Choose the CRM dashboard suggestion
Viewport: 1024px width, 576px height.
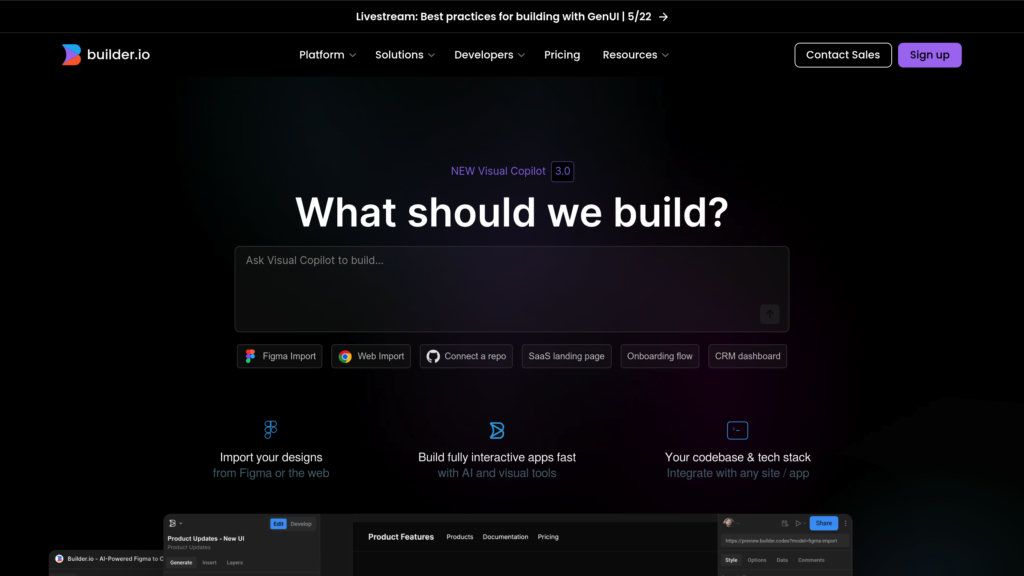[747, 356]
